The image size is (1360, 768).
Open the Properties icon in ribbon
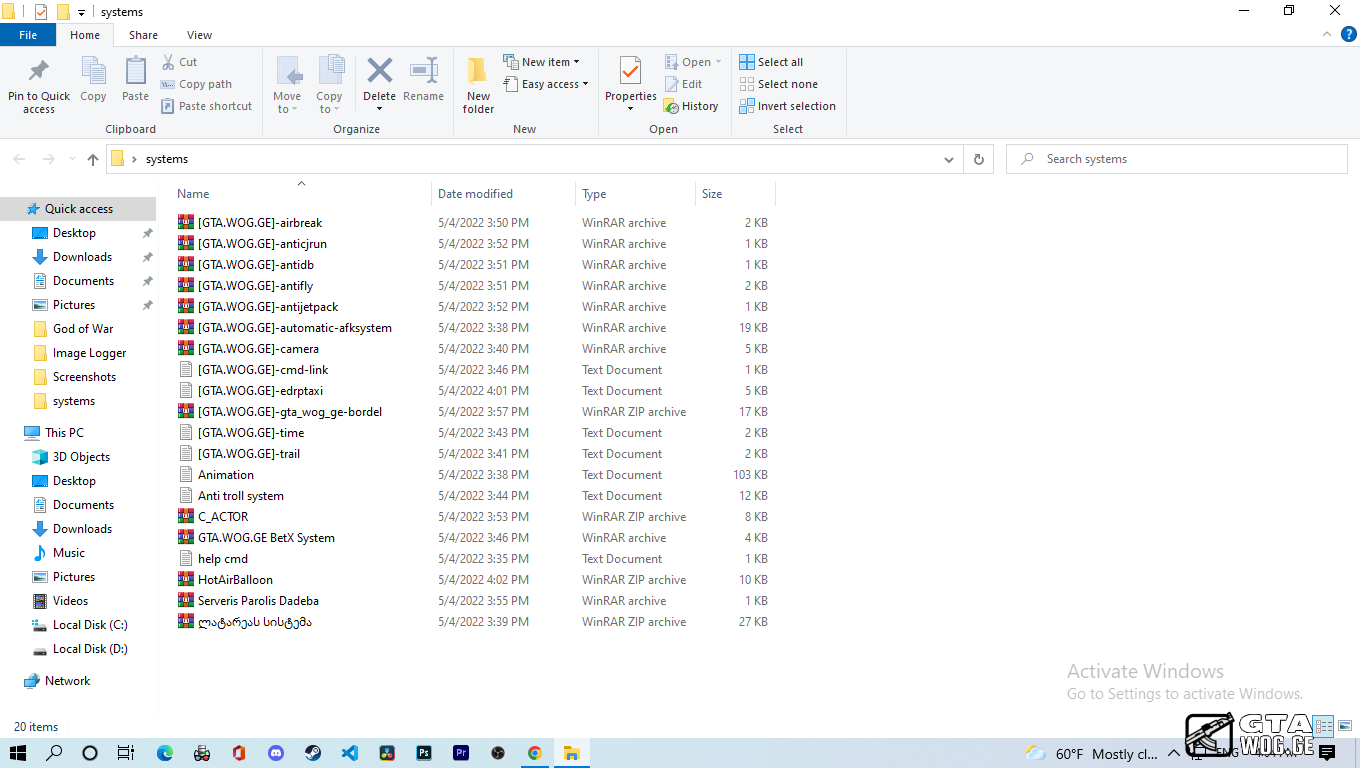click(630, 72)
